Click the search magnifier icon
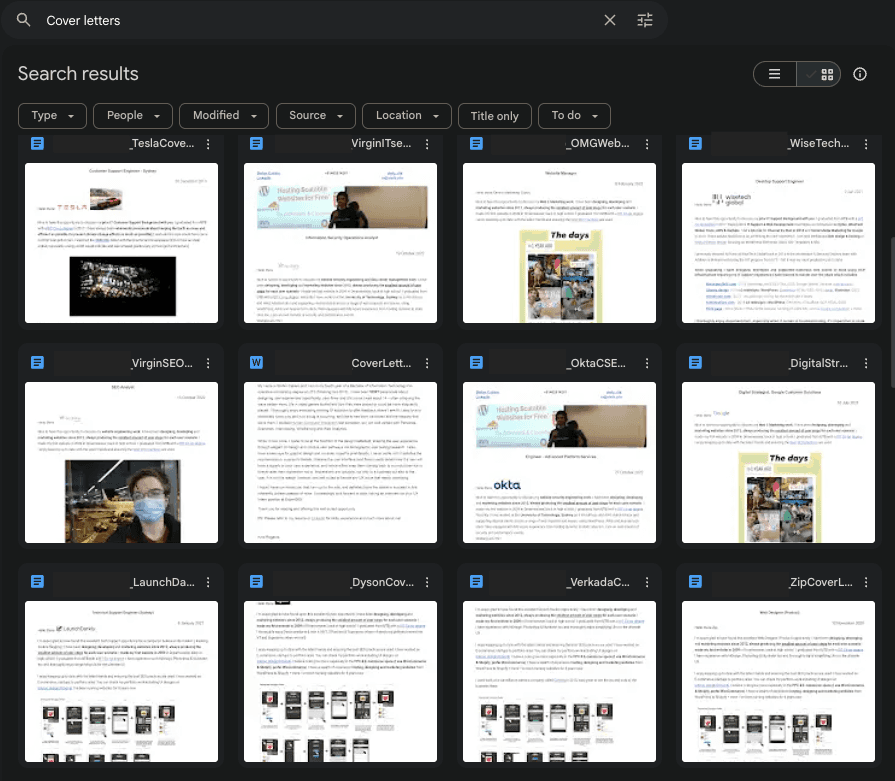This screenshot has width=895, height=781. (23, 20)
